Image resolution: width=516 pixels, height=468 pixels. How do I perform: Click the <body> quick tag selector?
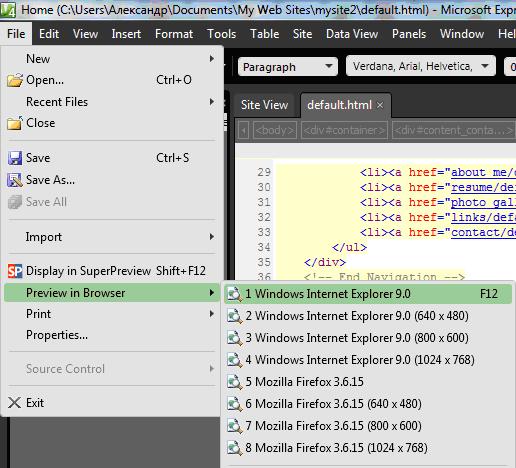point(275,130)
